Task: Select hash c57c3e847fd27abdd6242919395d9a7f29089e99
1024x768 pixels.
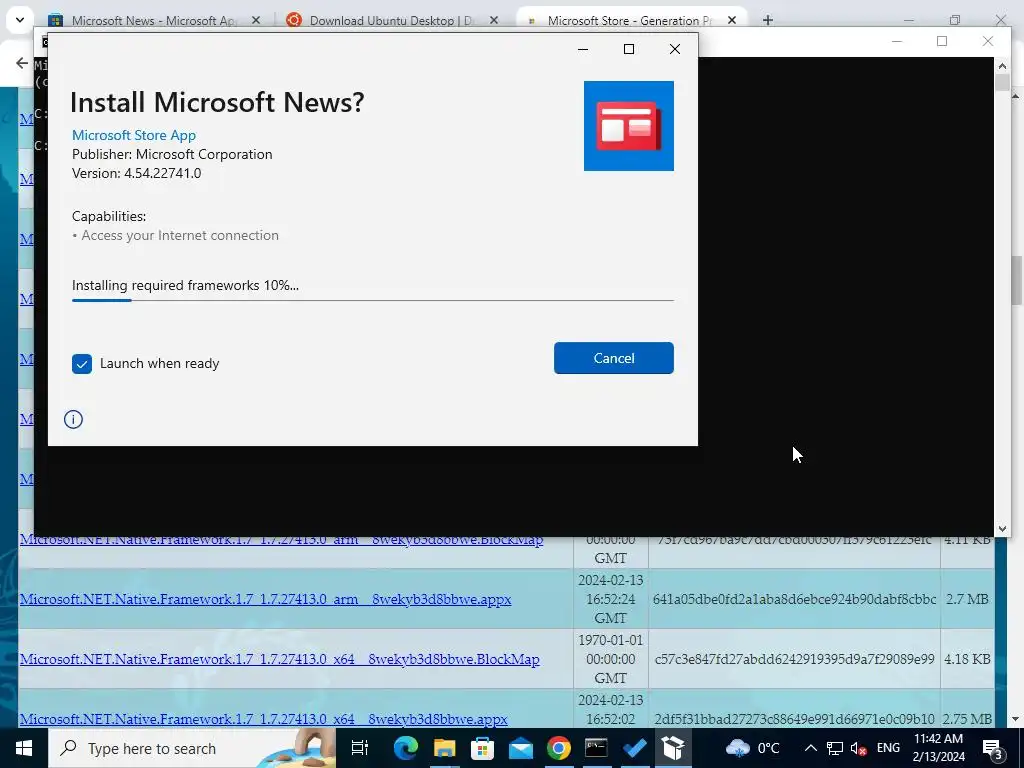Action: pos(794,659)
